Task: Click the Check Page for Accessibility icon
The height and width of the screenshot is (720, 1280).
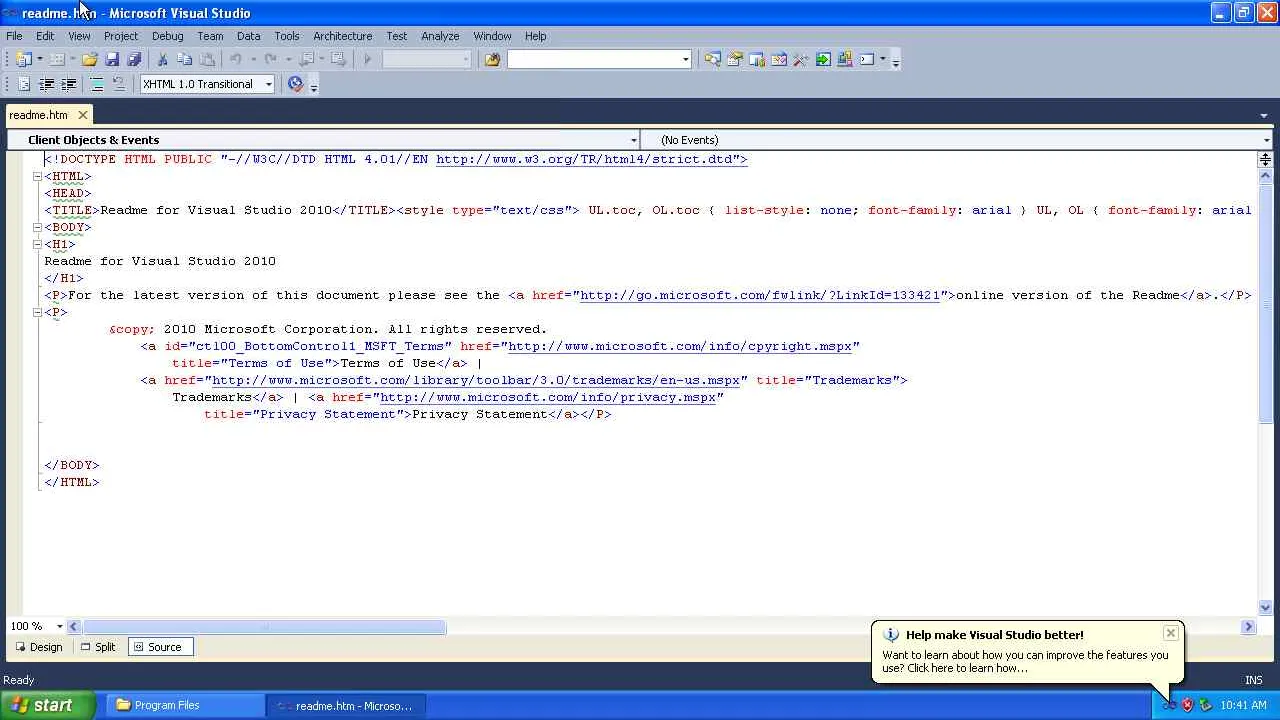Action: (295, 84)
